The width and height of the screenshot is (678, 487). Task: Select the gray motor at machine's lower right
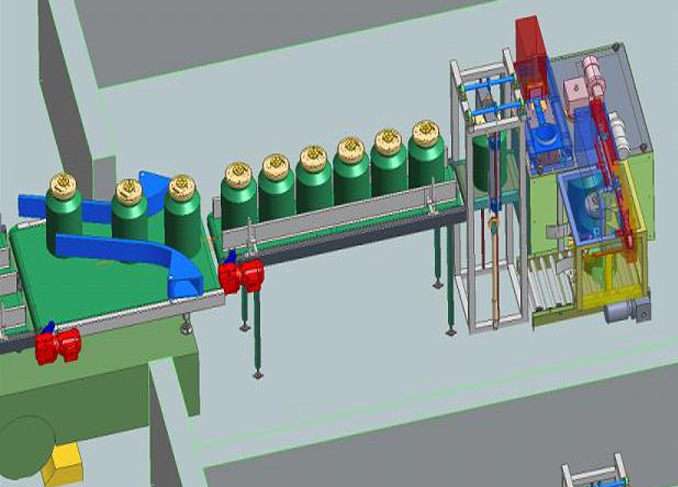coord(627,310)
